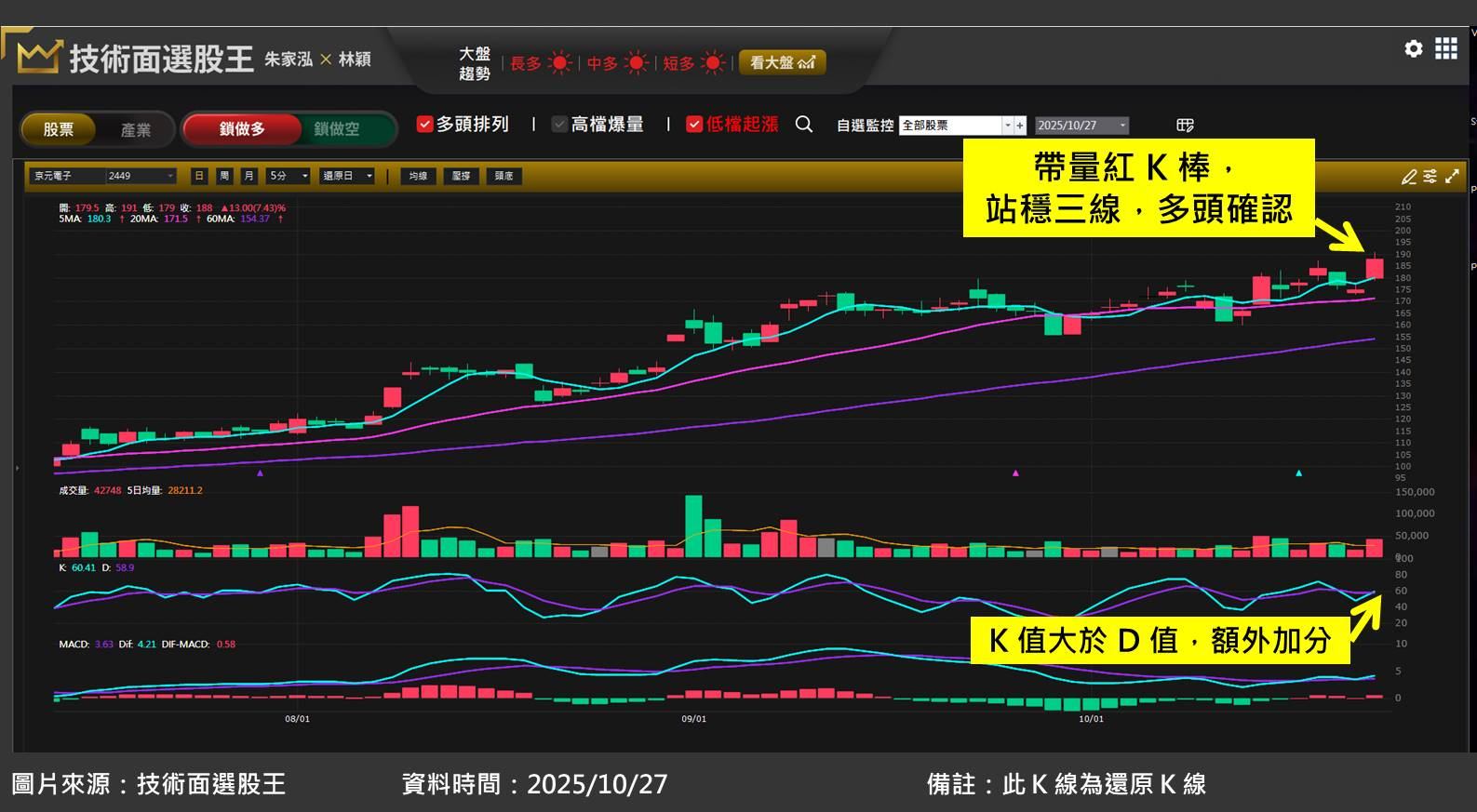Image resolution: width=1477 pixels, height=812 pixels.
Task: Click the 自選監控 label
Action: (865, 126)
